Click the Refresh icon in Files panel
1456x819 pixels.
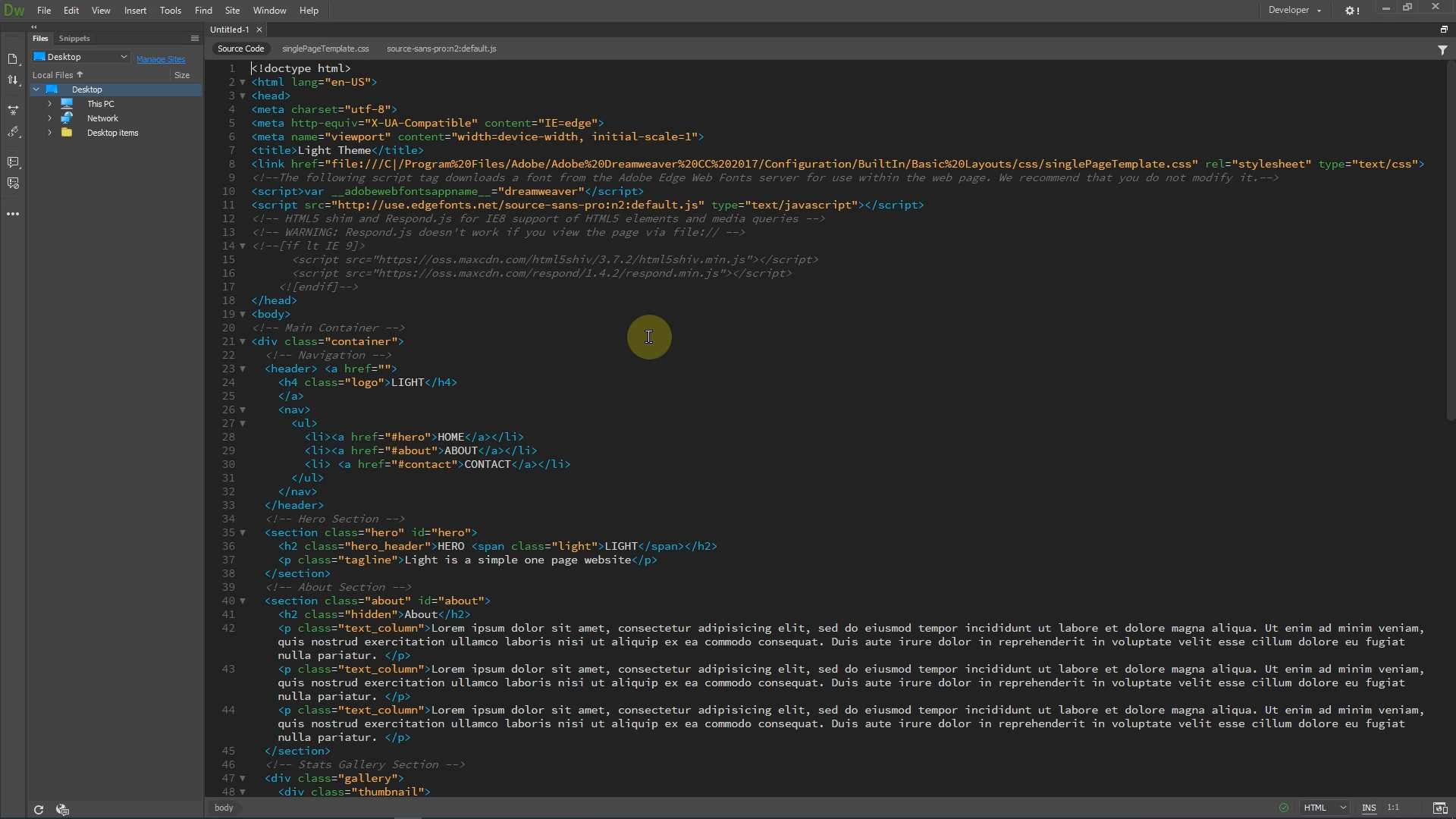pos(39,809)
